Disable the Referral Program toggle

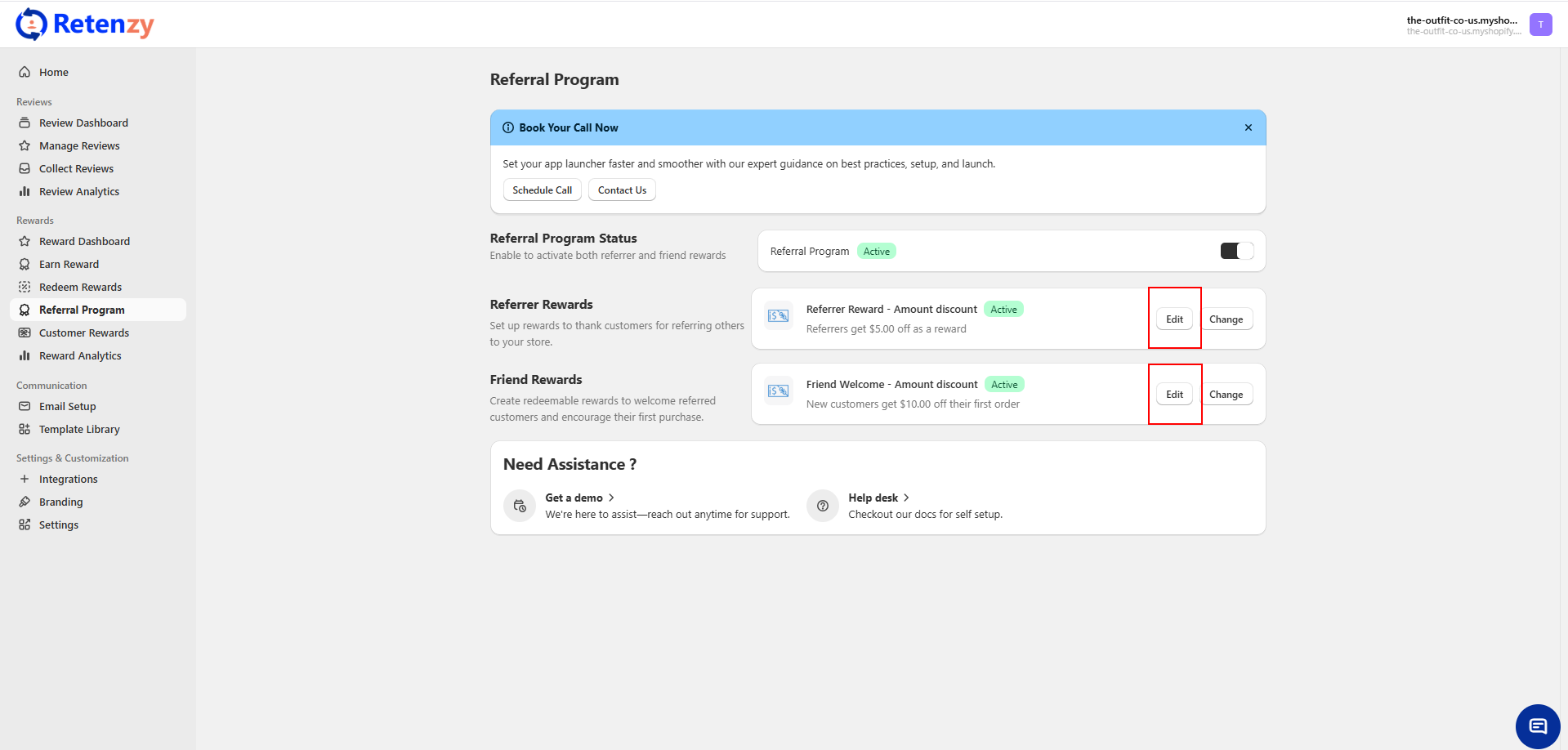click(x=1236, y=251)
